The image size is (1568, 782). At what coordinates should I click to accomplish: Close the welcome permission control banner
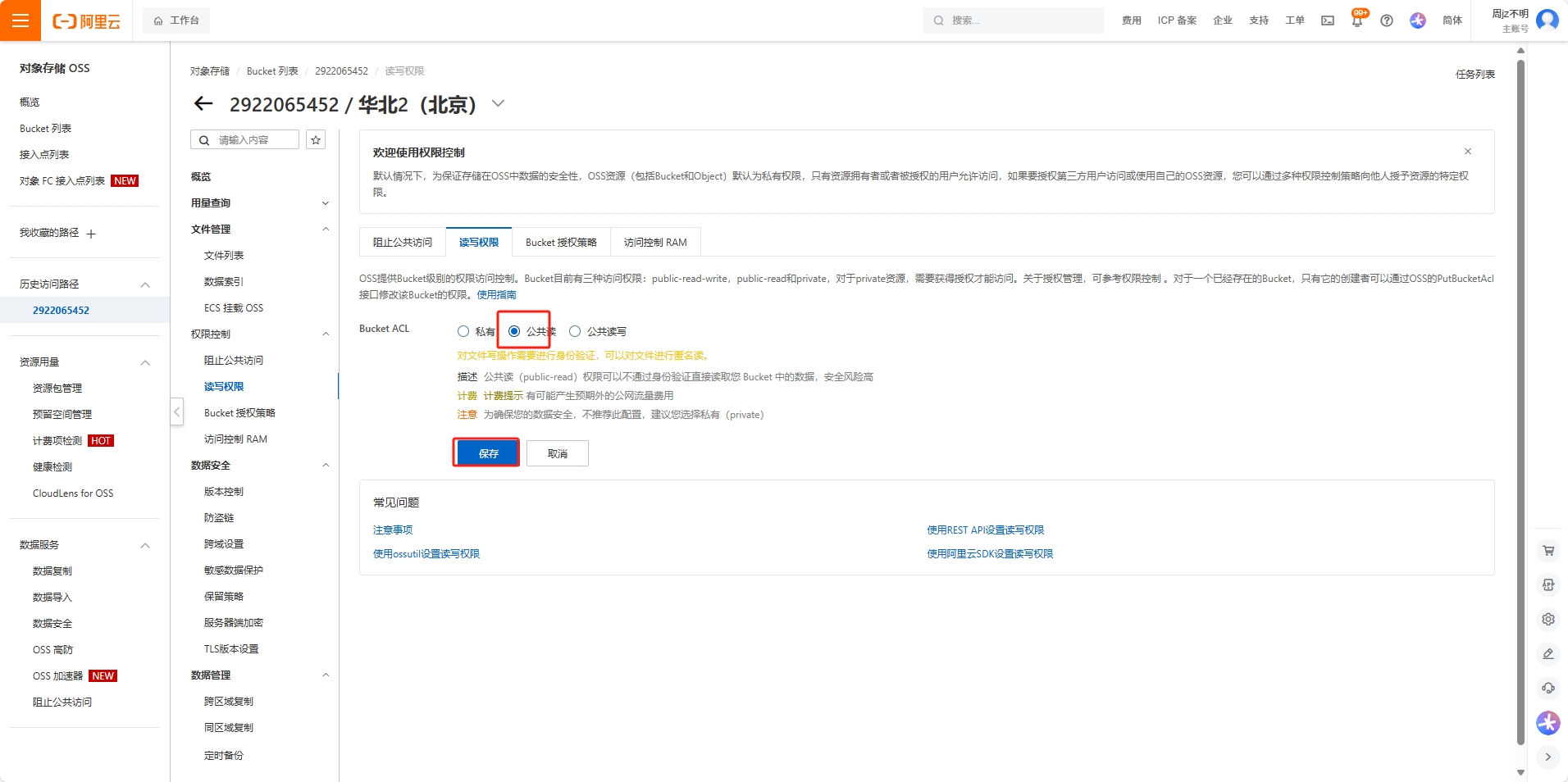pyautogui.click(x=1468, y=152)
